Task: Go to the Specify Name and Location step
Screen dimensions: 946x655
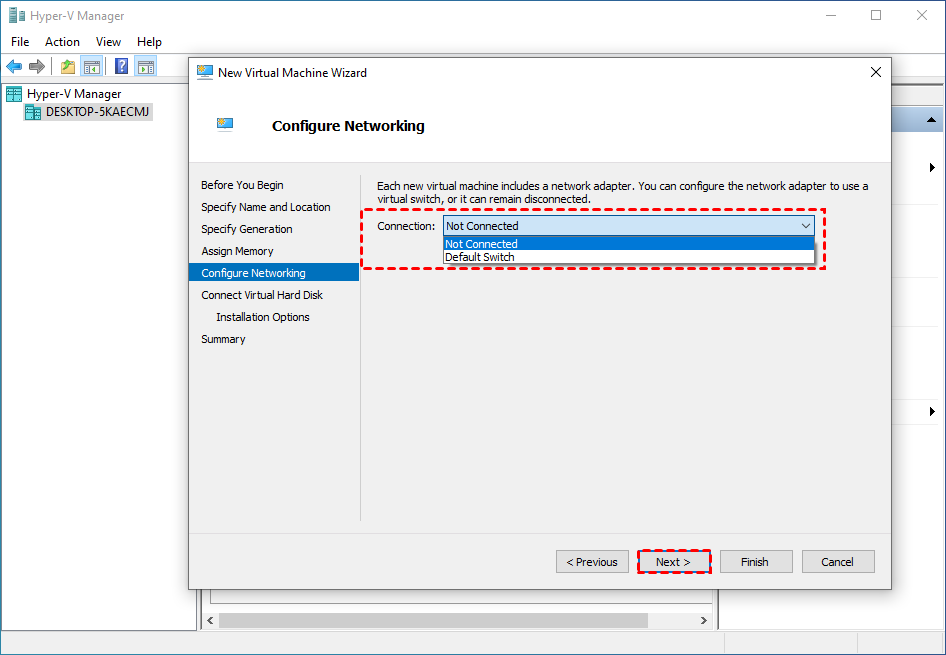Action: click(x=265, y=207)
